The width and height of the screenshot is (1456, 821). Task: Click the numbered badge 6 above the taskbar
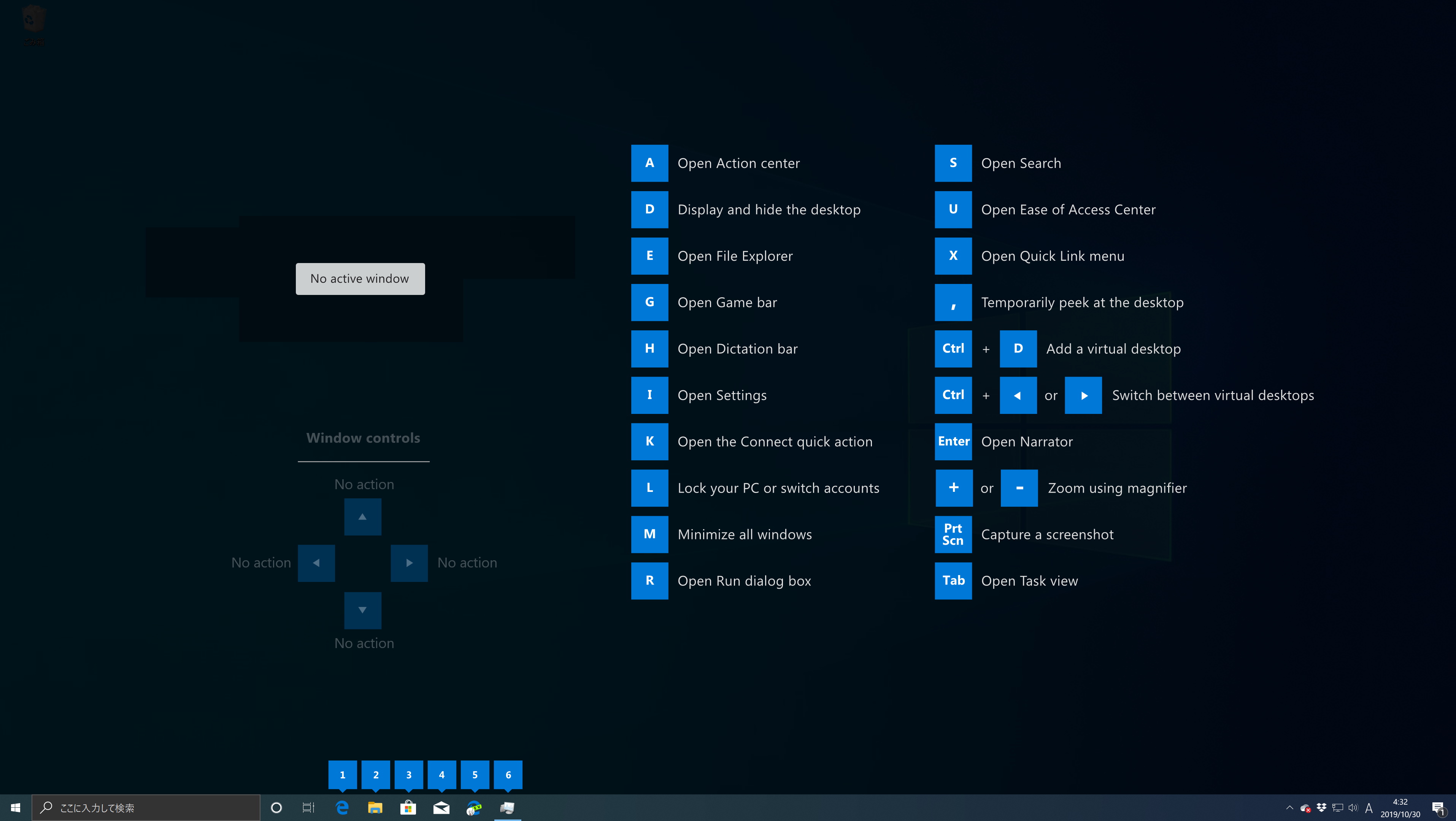tap(508, 775)
